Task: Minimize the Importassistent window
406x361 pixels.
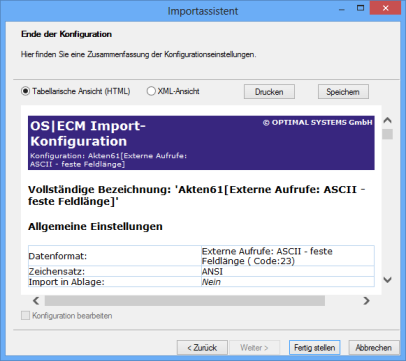Action: [x=341, y=10]
